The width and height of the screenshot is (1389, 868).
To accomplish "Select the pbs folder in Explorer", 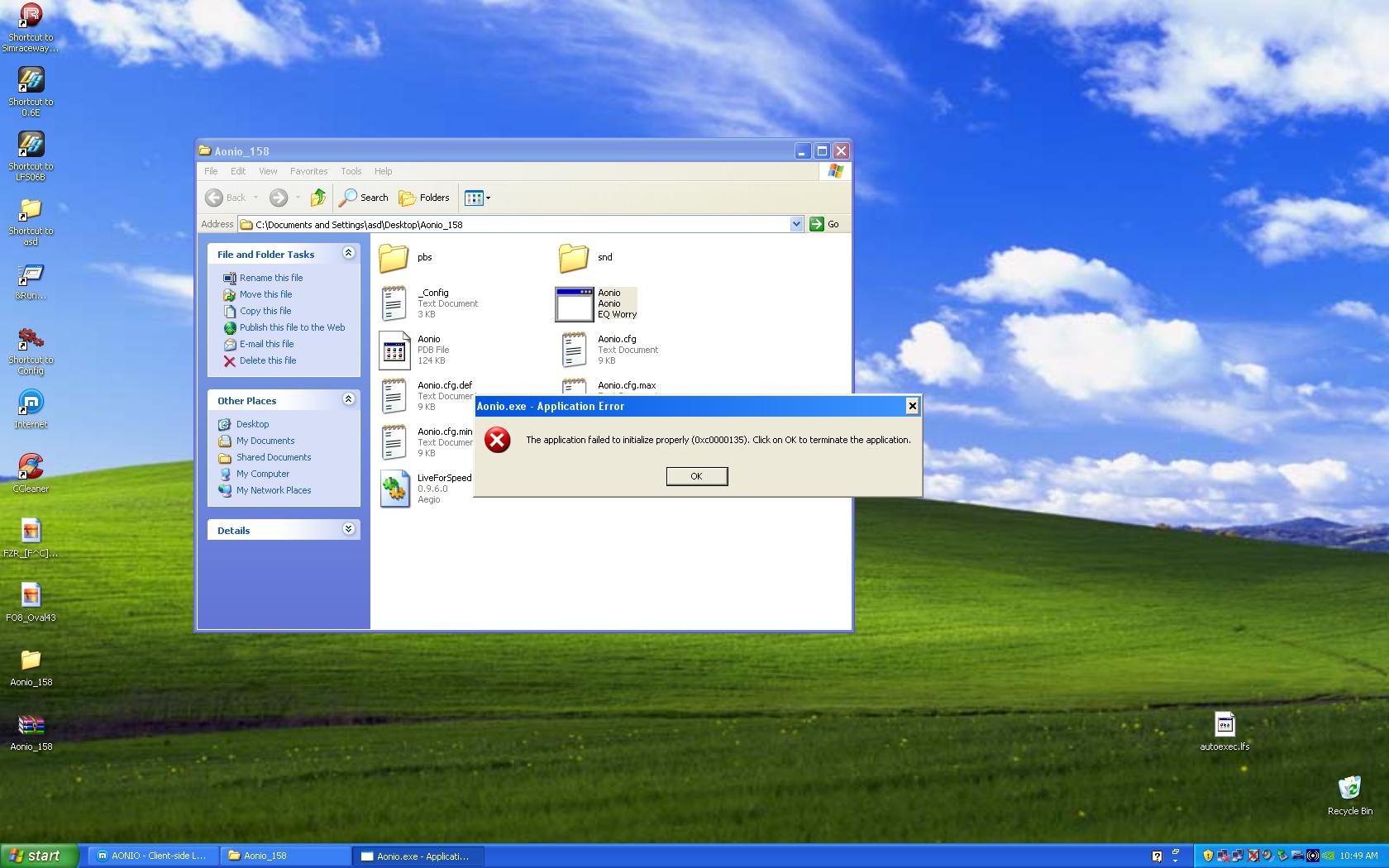I will click(x=406, y=257).
